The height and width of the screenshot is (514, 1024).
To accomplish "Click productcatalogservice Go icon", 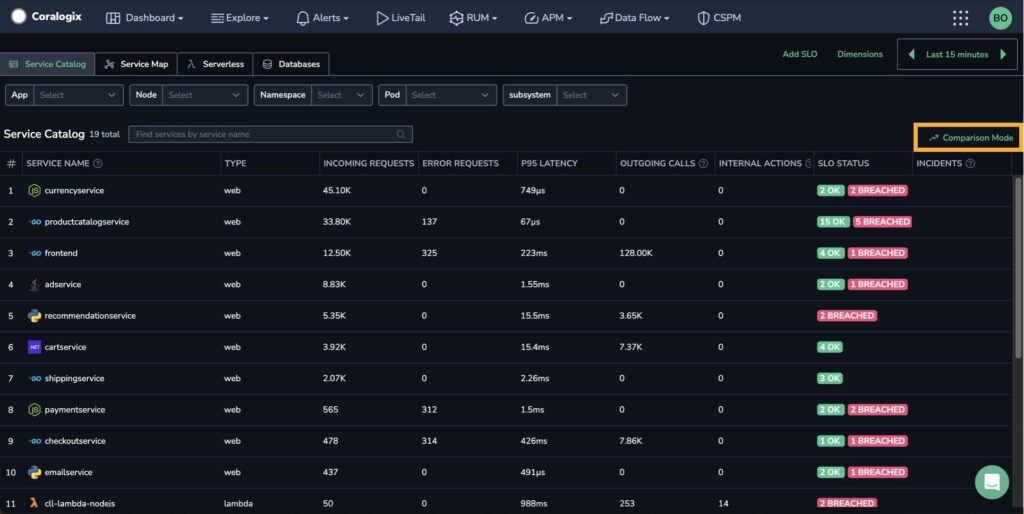I will point(35,222).
